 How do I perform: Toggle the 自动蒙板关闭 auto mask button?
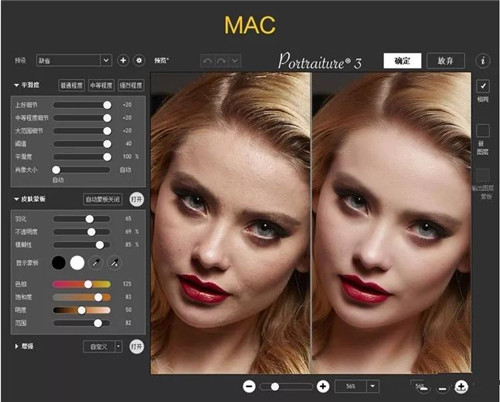coord(103,199)
